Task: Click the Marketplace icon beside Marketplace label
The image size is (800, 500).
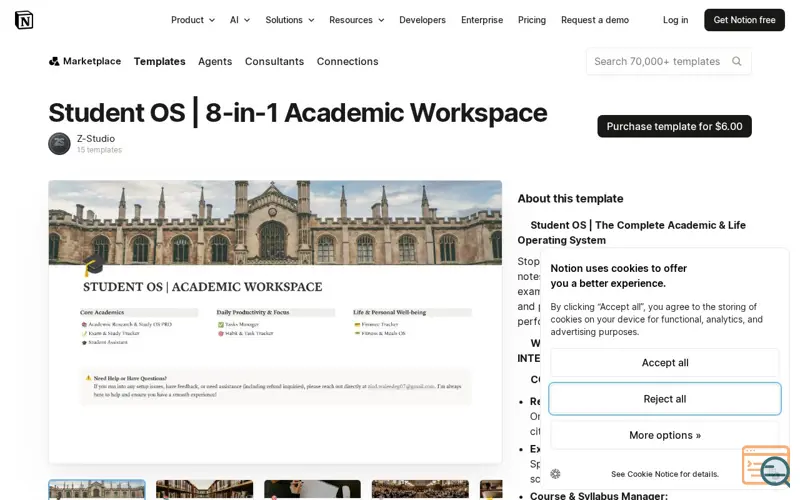Action: (x=54, y=61)
